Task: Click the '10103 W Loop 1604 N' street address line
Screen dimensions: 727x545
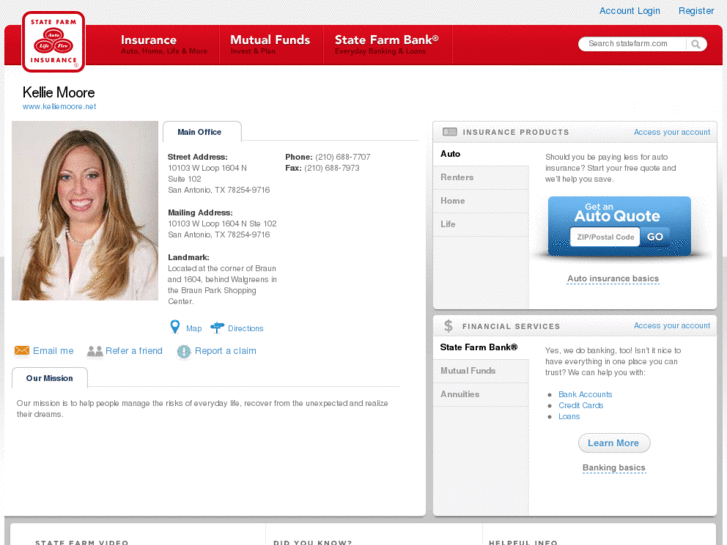Action: point(207,168)
